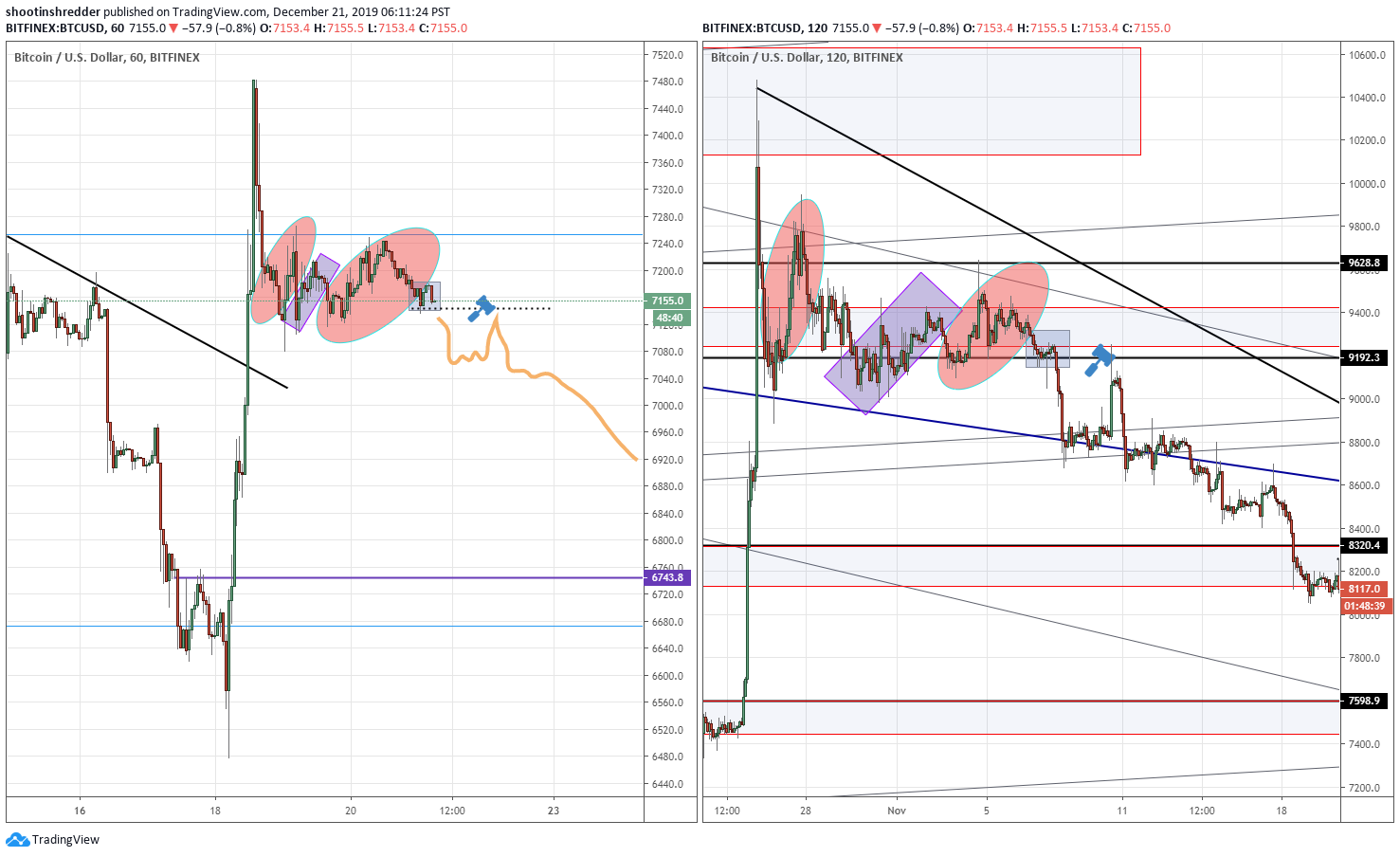Click the '11' date on the 120-minute time axis

(x=1122, y=811)
